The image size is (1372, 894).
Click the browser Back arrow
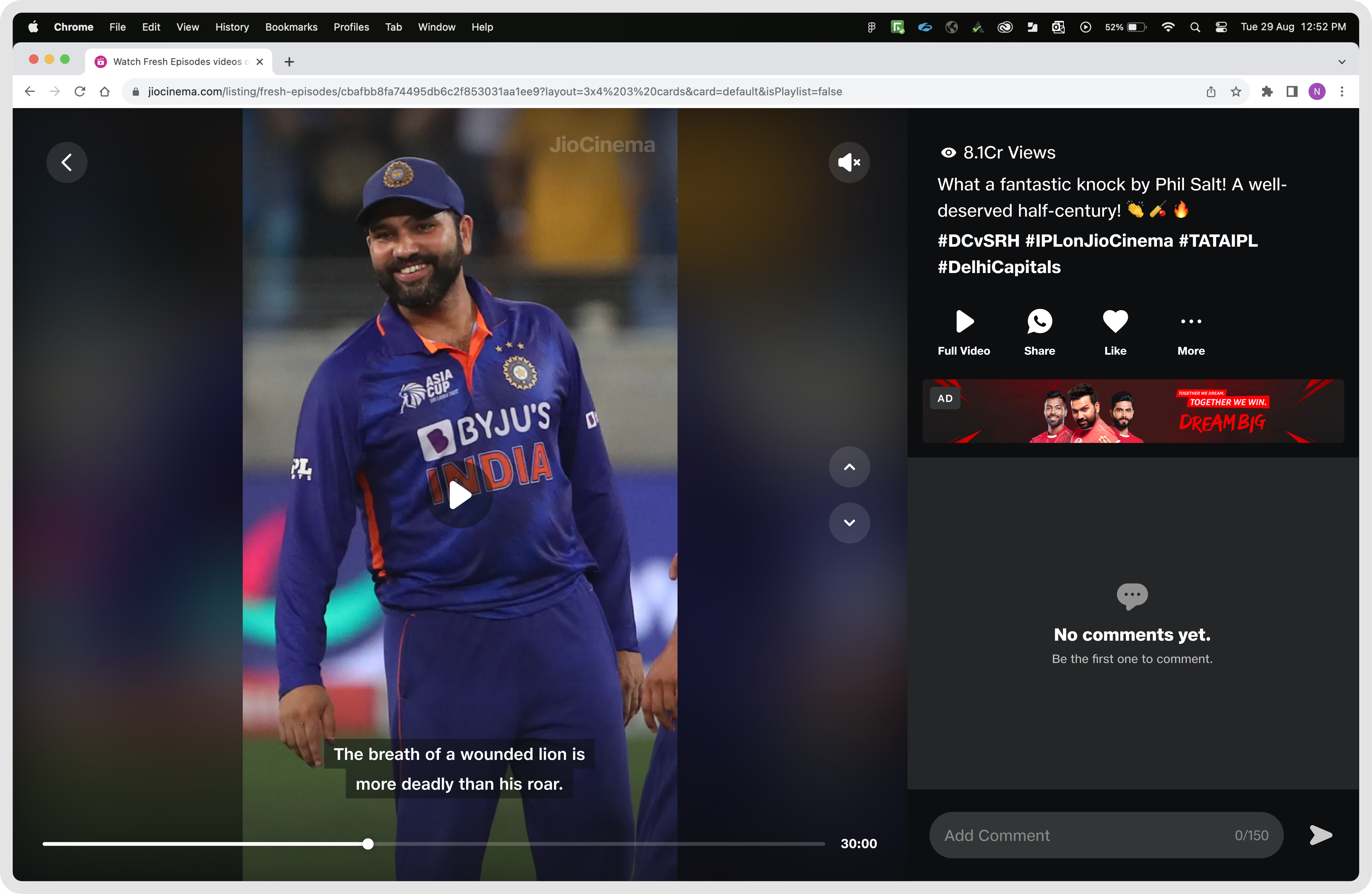point(30,92)
